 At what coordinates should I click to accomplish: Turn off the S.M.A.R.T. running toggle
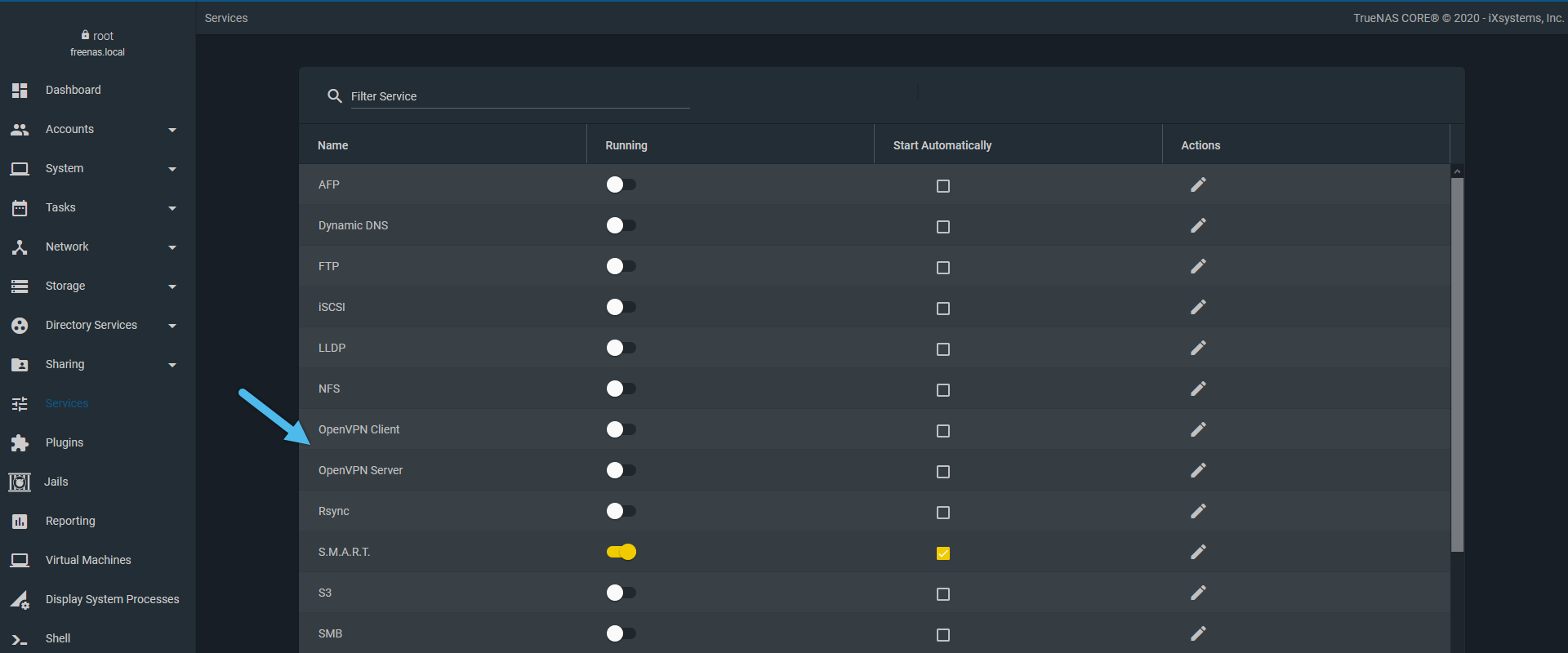621,552
